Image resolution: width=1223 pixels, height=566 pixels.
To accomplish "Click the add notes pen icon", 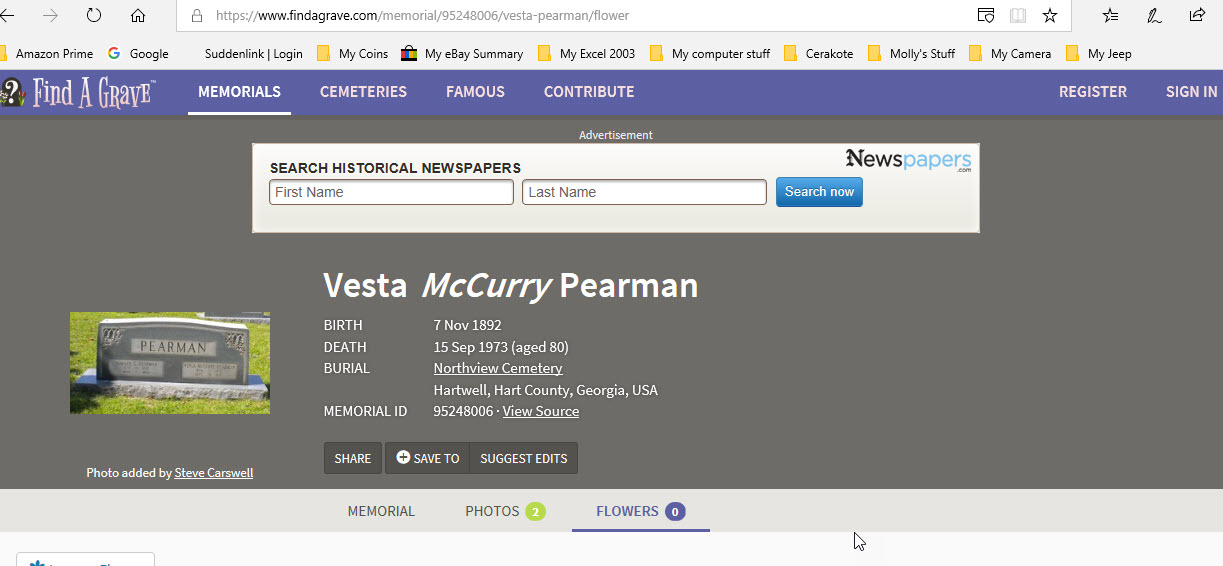I will [x=1154, y=16].
